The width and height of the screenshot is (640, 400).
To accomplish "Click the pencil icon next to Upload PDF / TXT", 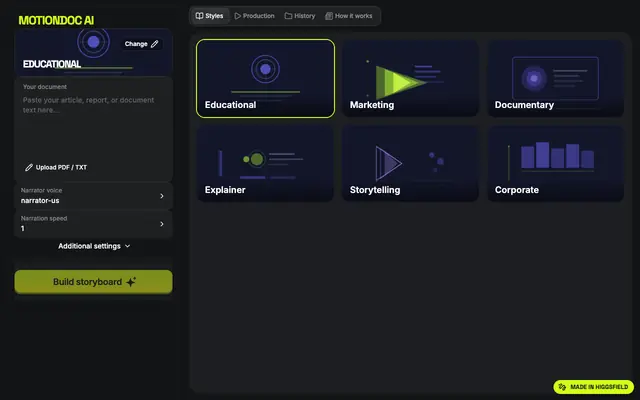I will click(x=29, y=167).
